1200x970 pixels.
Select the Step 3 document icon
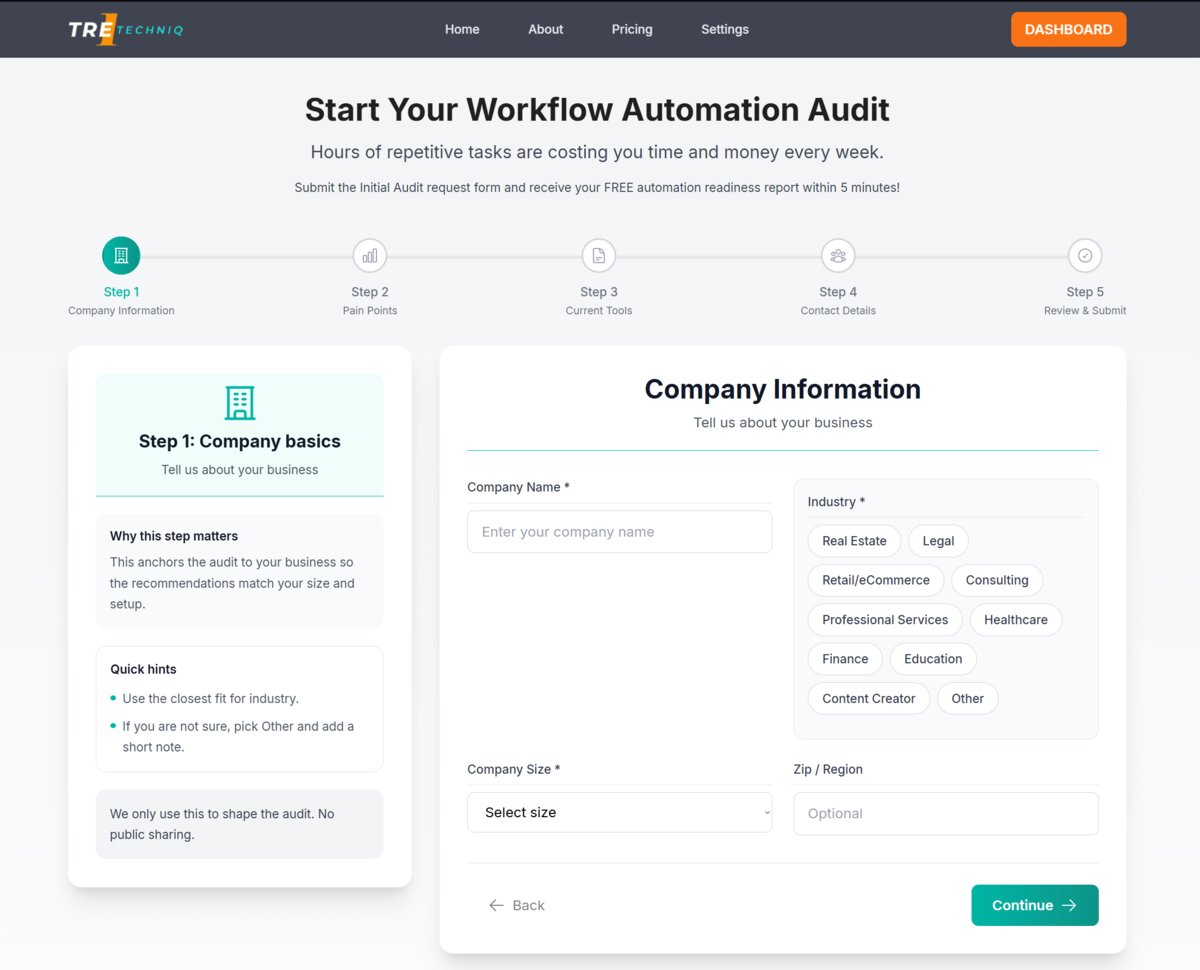click(599, 256)
